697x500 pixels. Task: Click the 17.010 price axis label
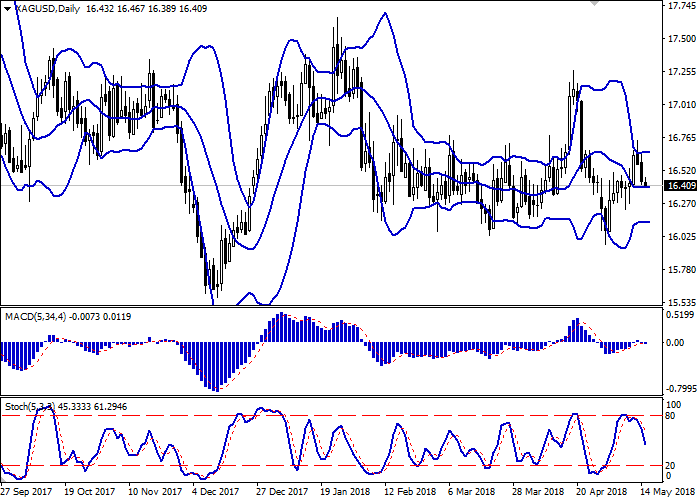point(680,105)
